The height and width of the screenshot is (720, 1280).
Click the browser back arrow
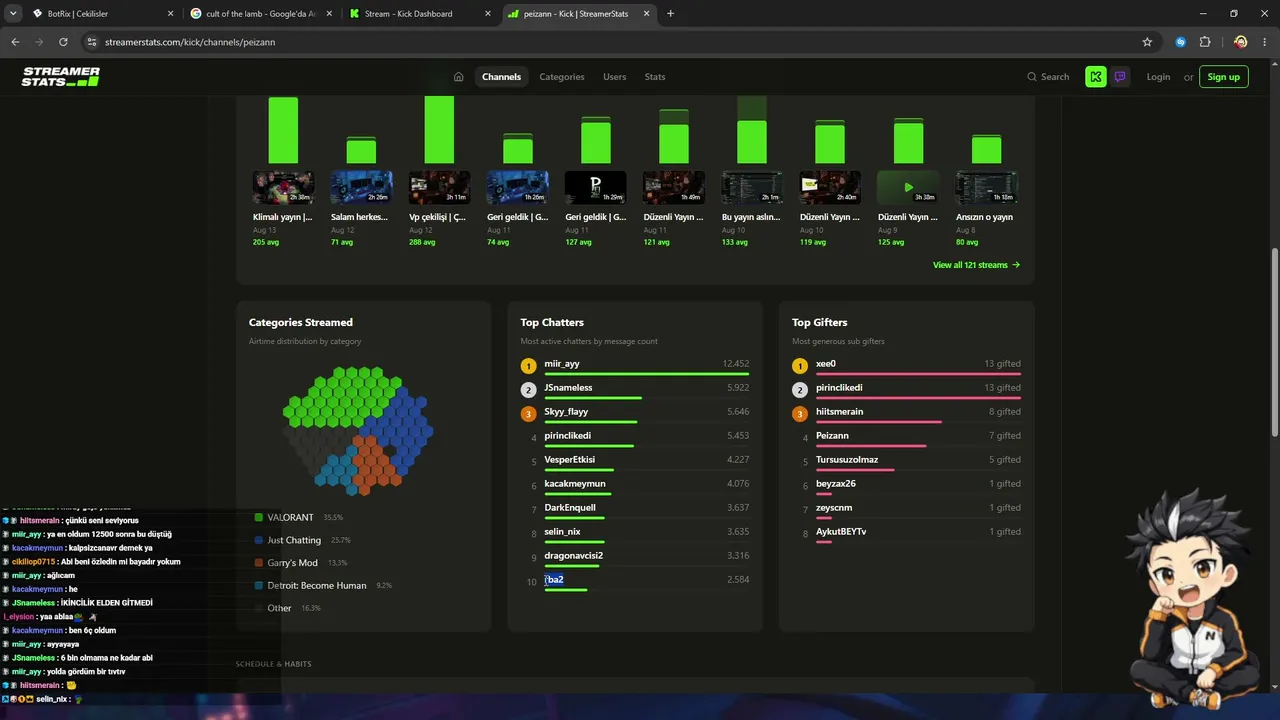pyautogui.click(x=15, y=42)
